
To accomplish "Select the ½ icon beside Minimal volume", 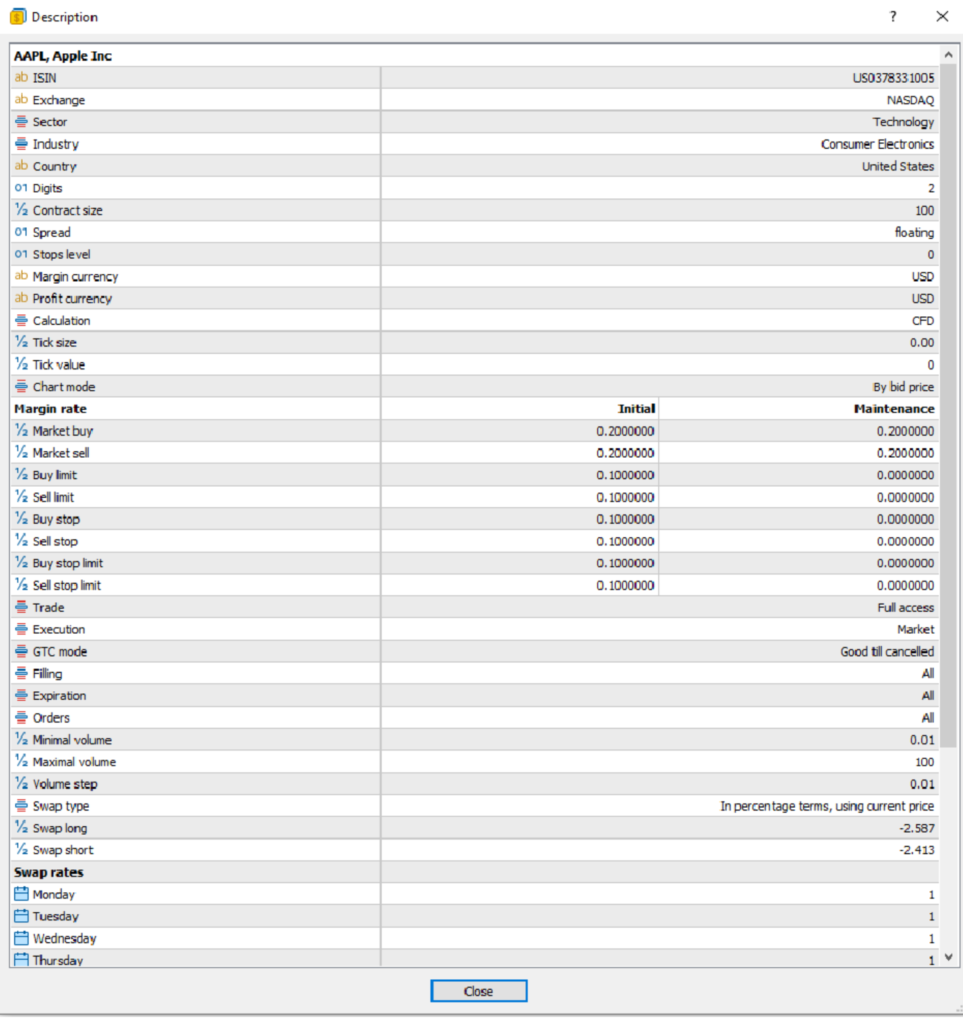I will [22, 740].
